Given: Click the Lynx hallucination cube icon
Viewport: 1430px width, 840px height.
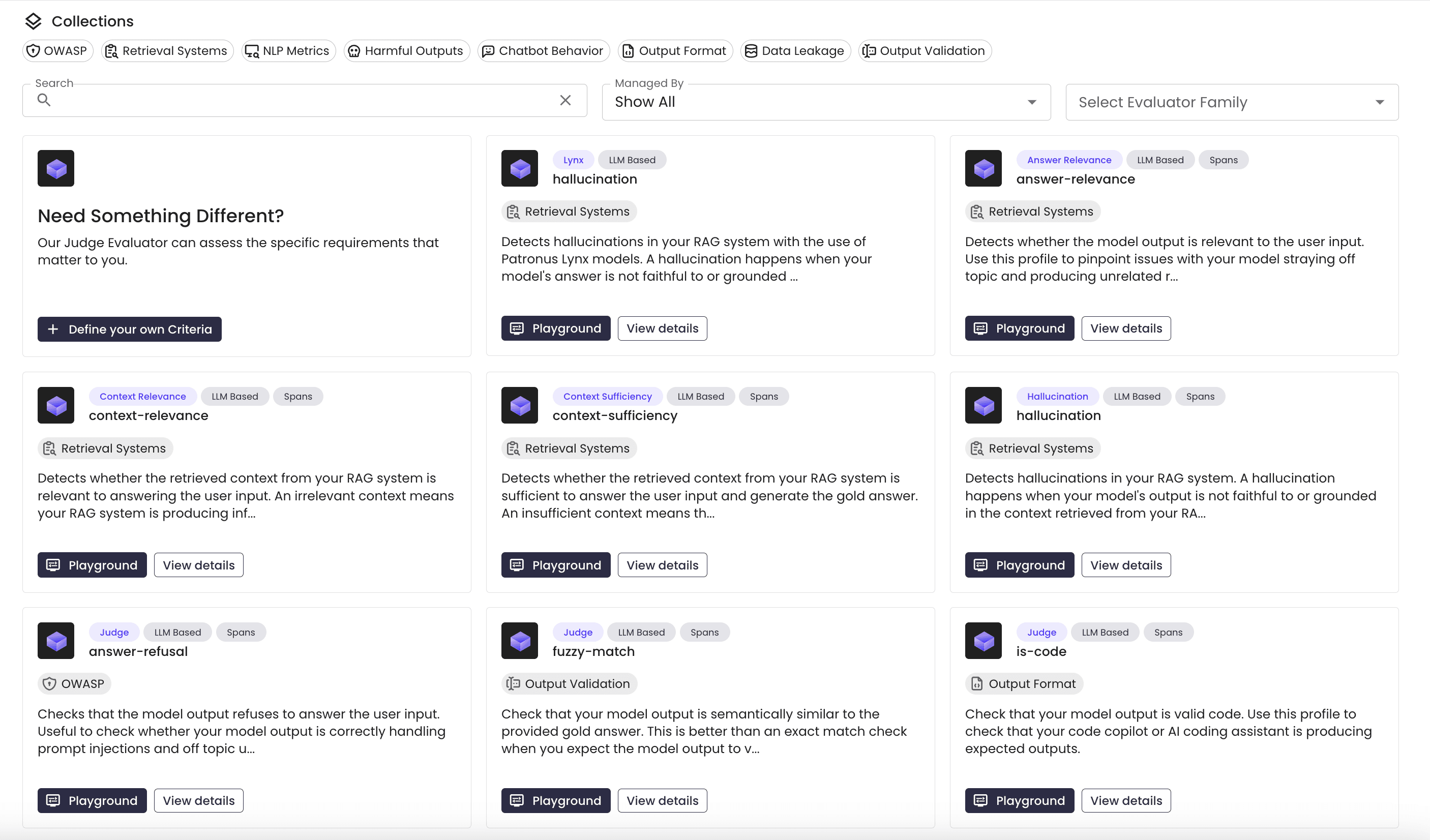Looking at the screenshot, I should (x=519, y=168).
